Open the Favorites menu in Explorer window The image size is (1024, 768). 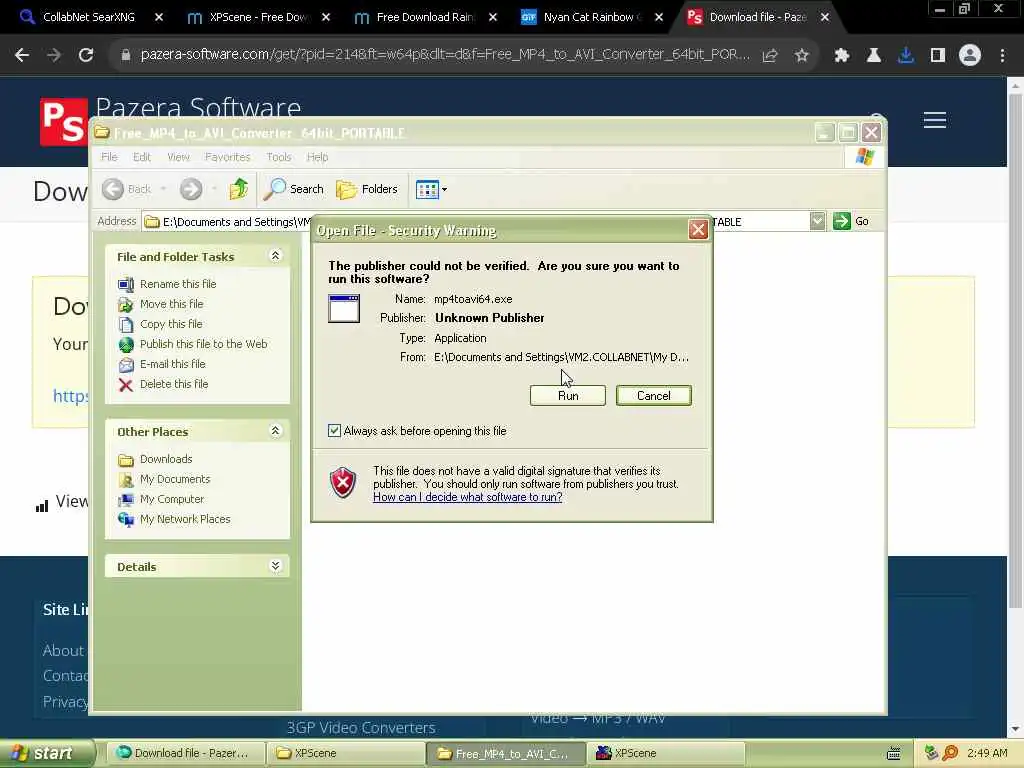(x=227, y=157)
